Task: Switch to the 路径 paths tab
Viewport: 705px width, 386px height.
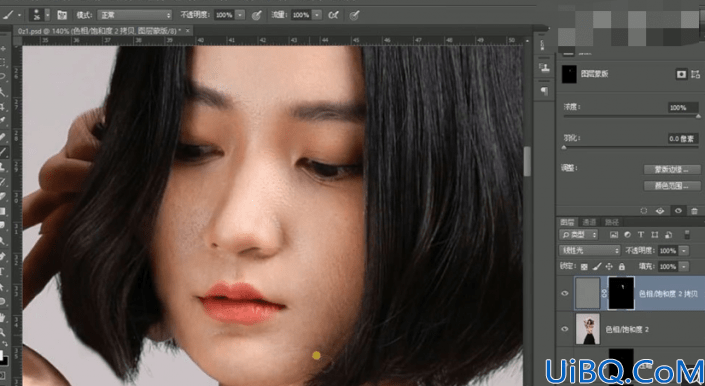Action: (x=611, y=222)
